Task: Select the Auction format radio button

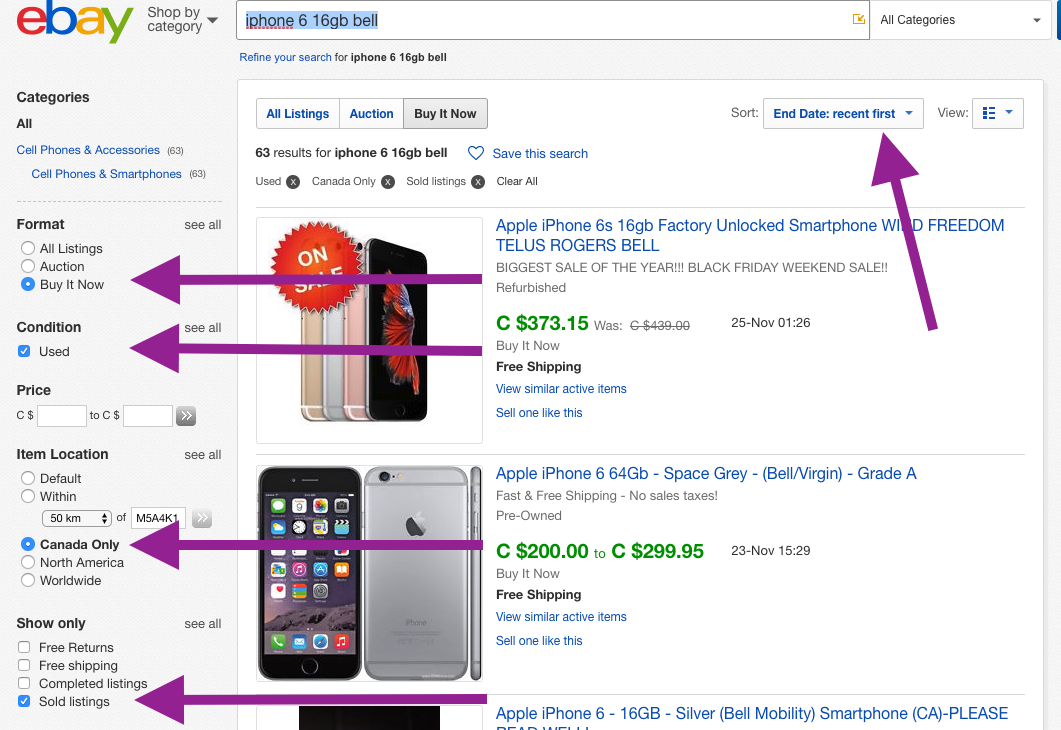Action: pyautogui.click(x=28, y=266)
